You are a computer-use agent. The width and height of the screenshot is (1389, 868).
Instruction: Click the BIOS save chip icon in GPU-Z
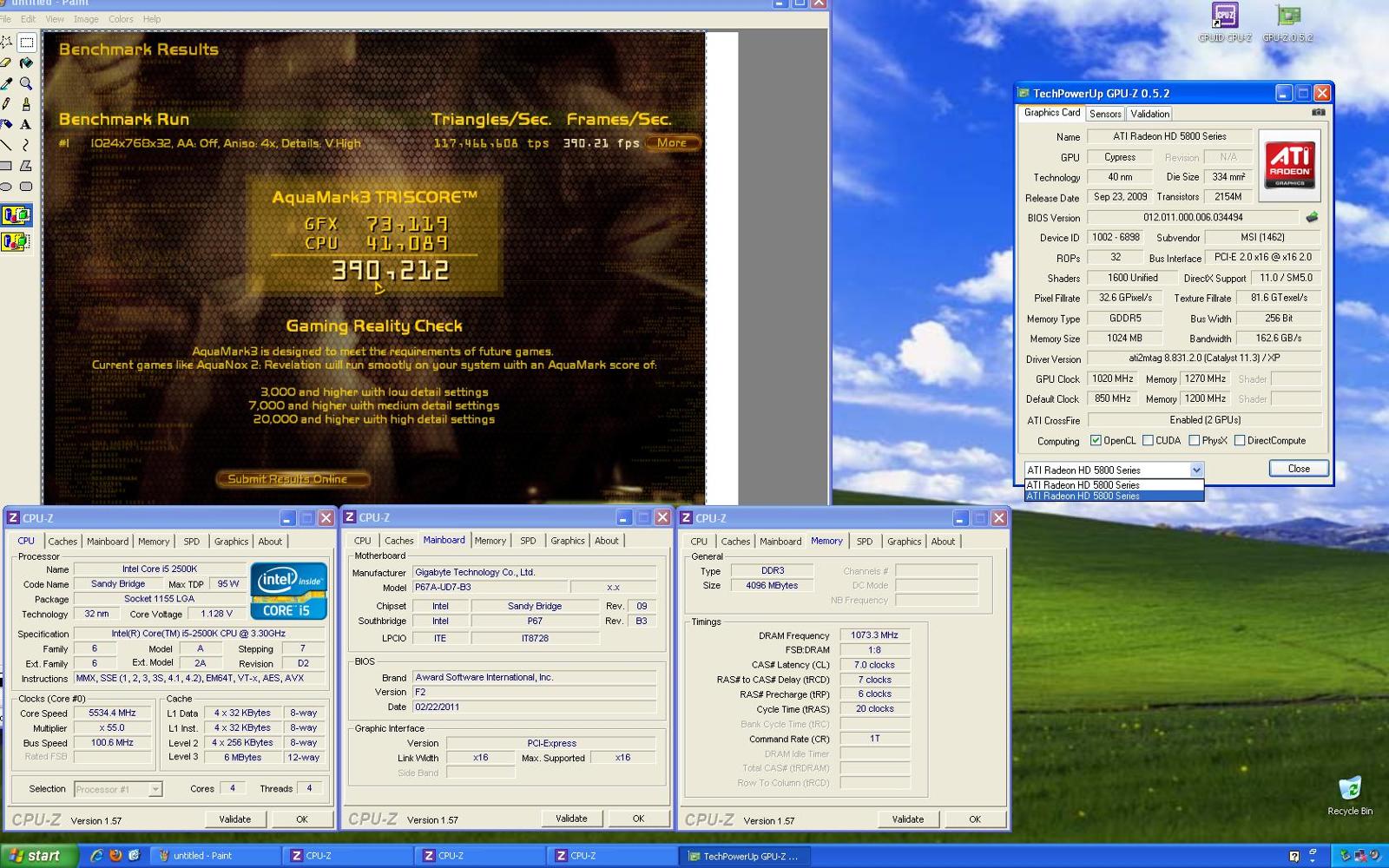click(1312, 218)
